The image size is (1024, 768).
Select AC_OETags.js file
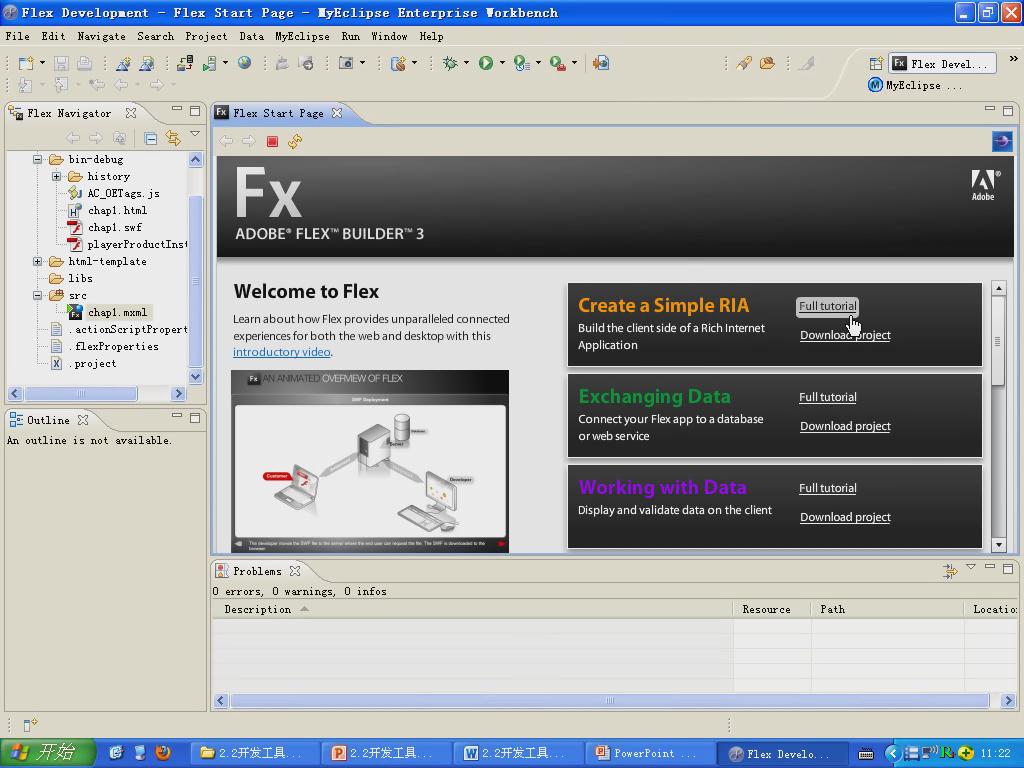(x=123, y=193)
